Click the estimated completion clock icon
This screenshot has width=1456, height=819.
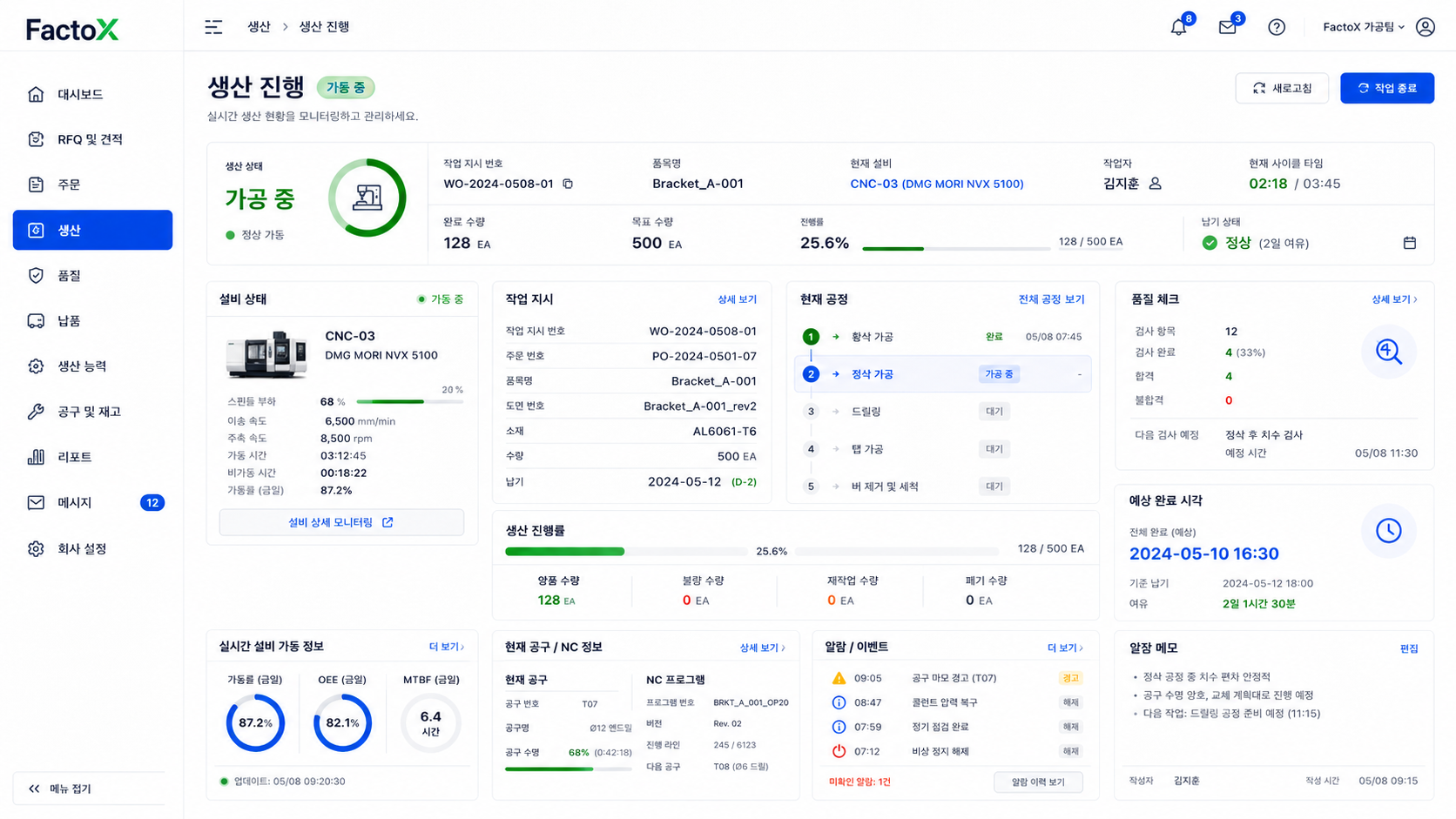(x=1389, y=531)
